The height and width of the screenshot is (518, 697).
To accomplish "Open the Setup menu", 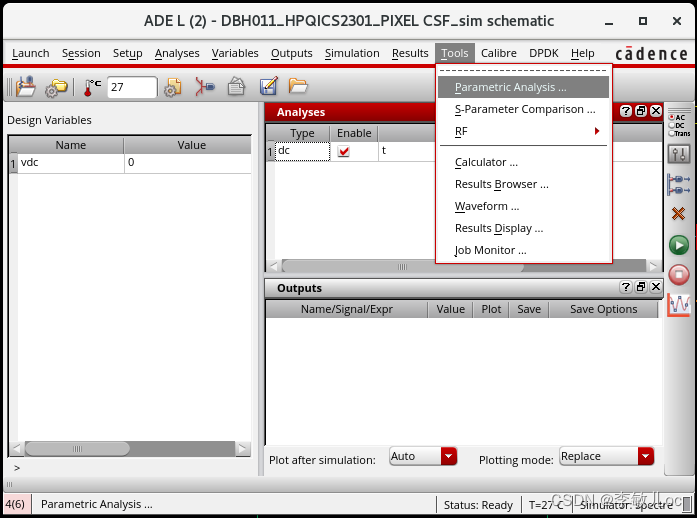I will (128, 53).
